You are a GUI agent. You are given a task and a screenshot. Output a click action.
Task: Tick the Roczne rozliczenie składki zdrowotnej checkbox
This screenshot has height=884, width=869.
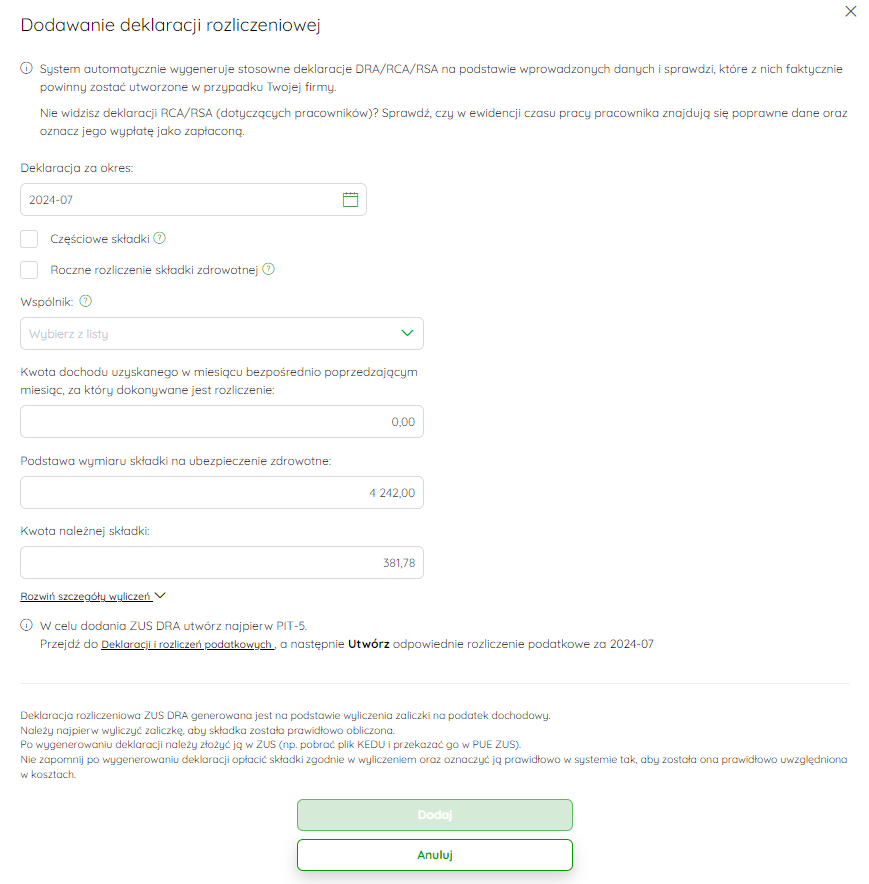point(29,269)
